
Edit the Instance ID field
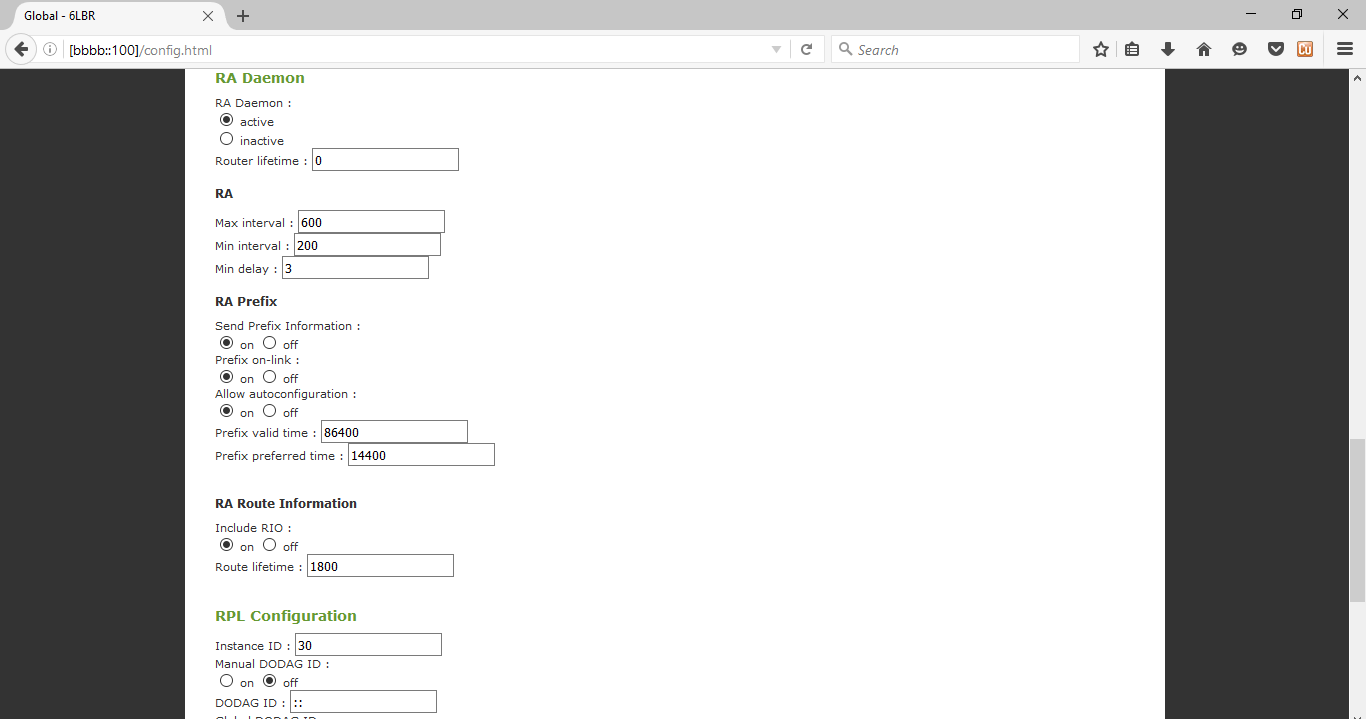[368, 645]
